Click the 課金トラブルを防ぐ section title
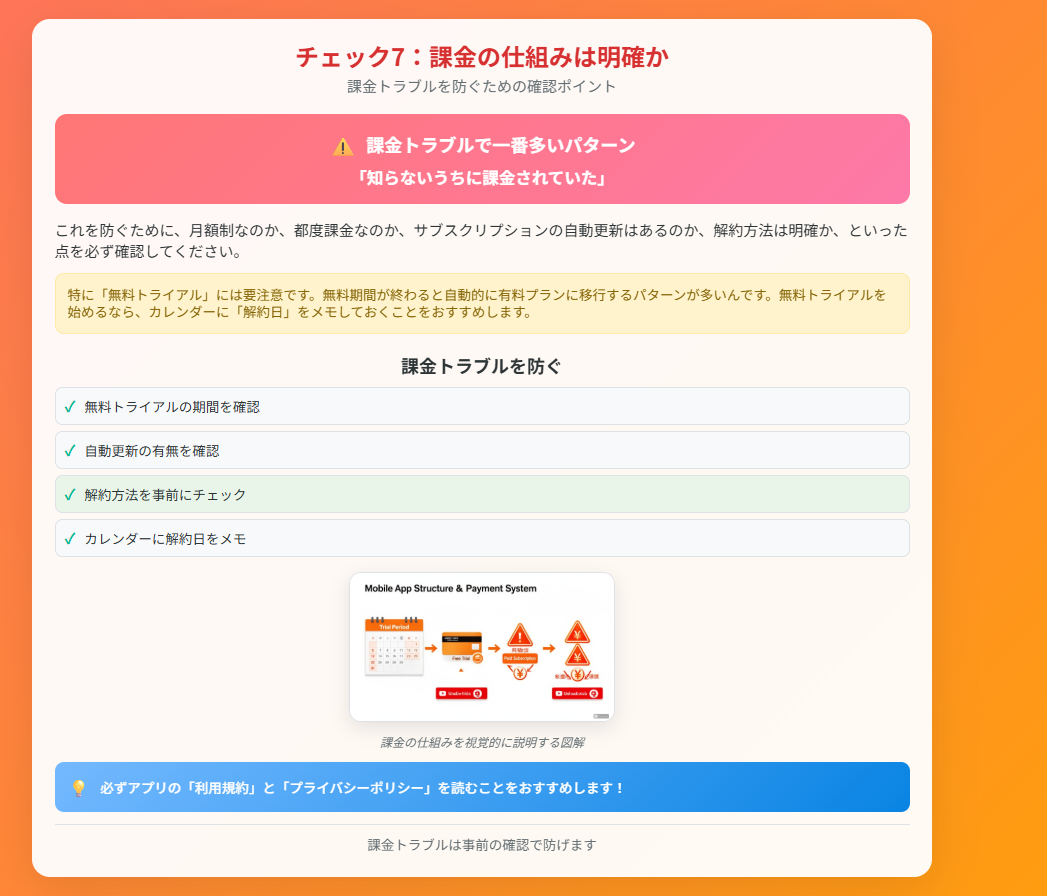The image size is (1047, 896). [480, 366]
